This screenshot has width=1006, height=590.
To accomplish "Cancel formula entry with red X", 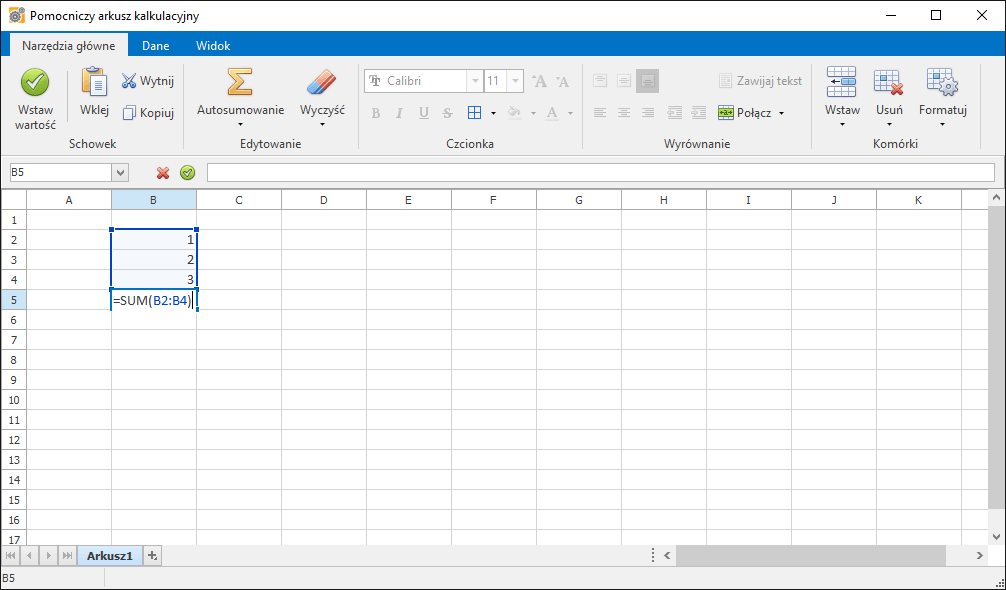I will coord(163,173).
